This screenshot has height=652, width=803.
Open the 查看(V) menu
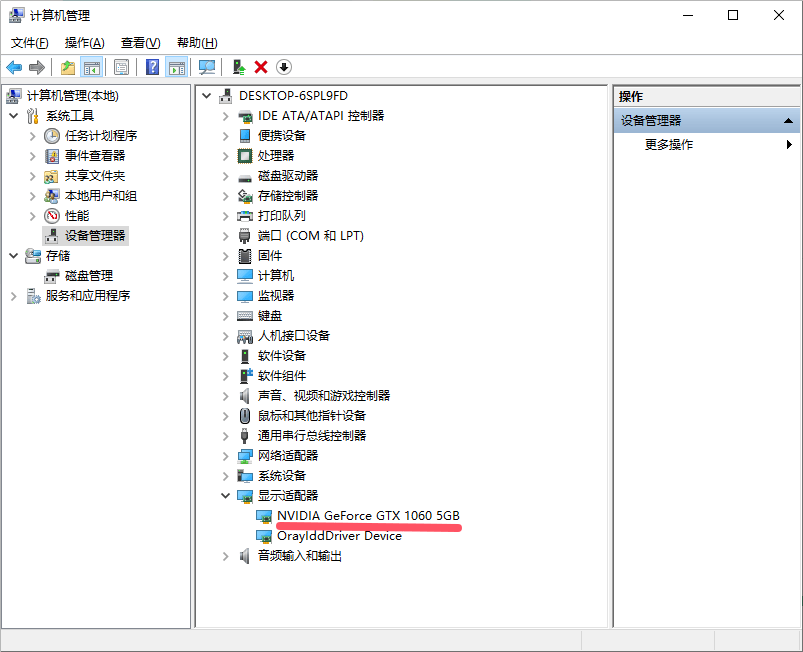(140, 42)
